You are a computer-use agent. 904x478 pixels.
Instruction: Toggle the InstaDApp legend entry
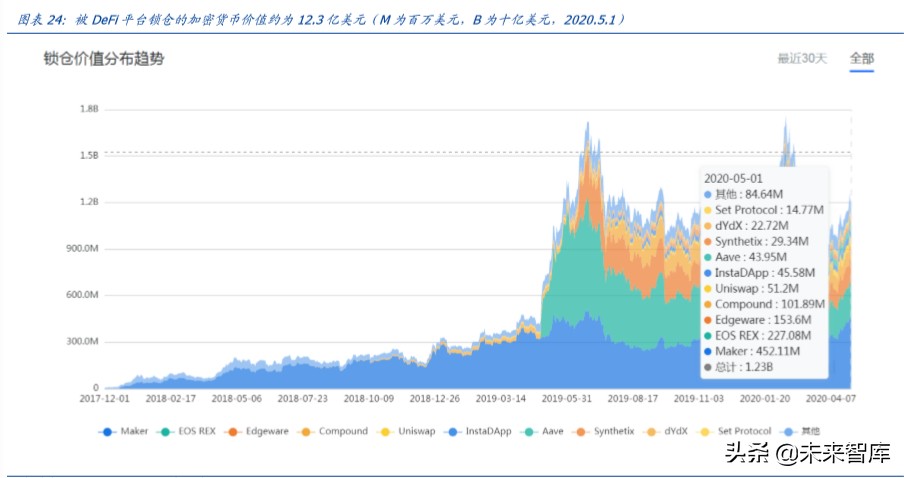tap(477, 431)
